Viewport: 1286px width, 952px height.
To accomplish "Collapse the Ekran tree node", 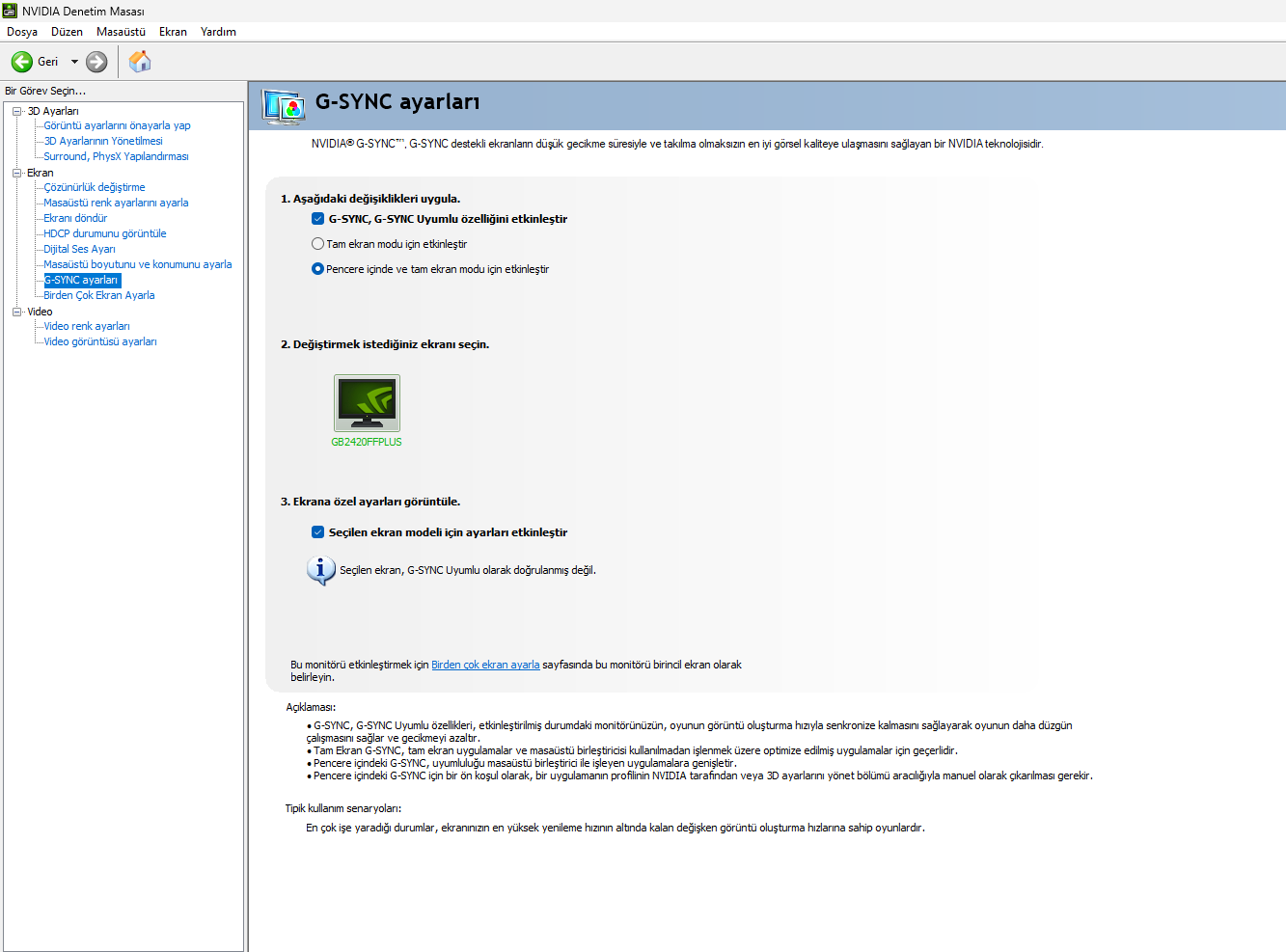I will coord(16,173).
